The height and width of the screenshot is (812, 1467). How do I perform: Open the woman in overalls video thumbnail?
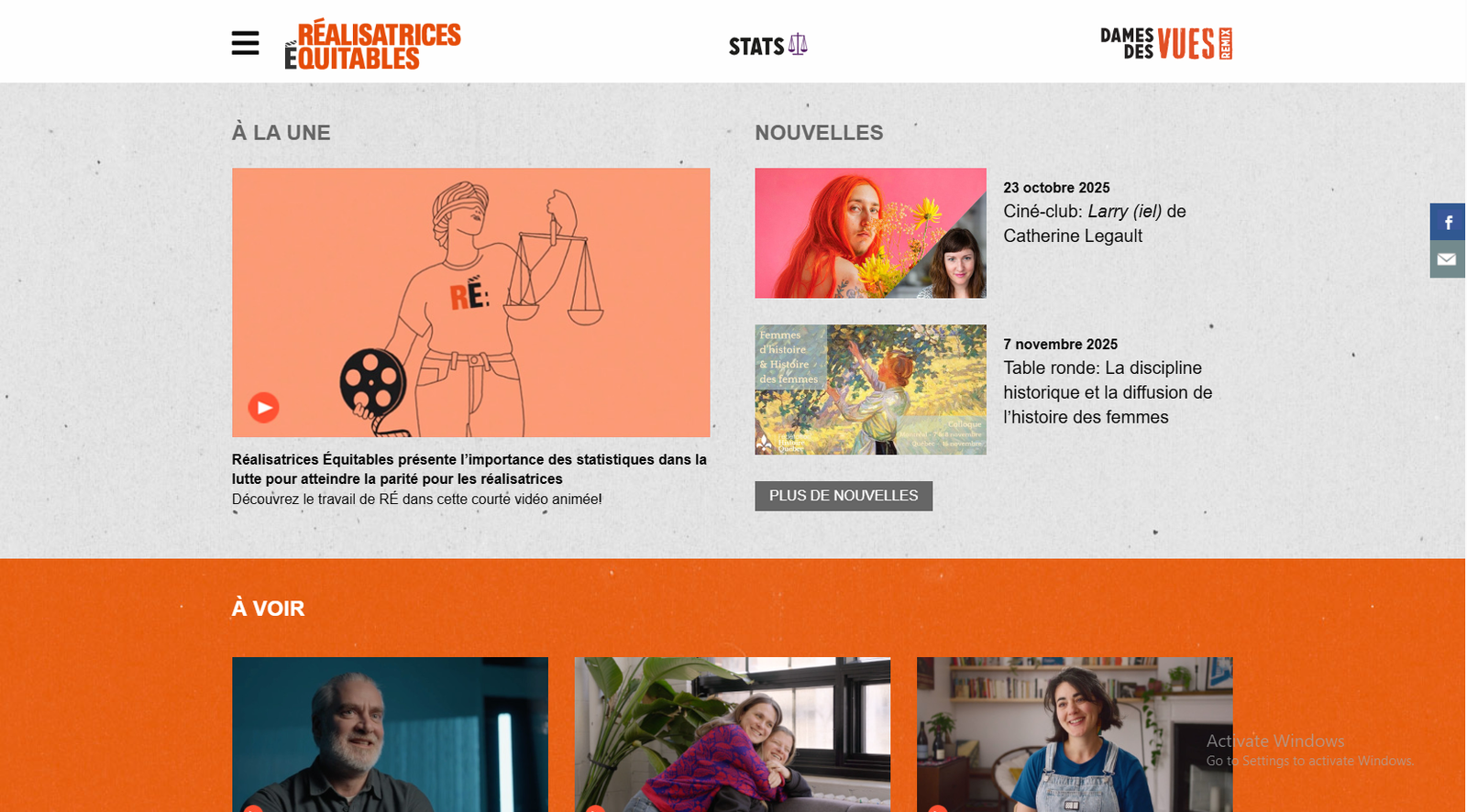tap(1075, 734)
